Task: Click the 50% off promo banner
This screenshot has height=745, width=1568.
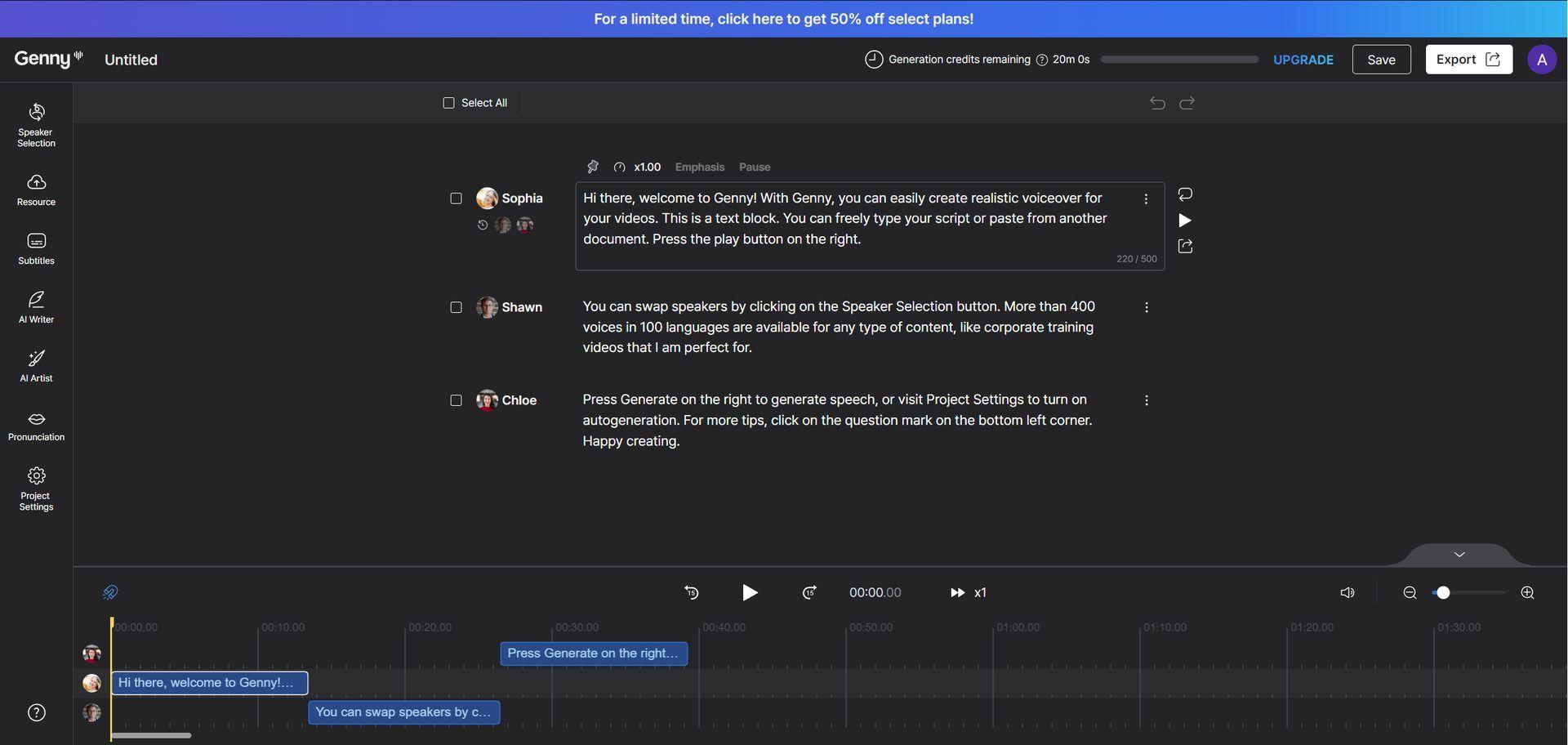Action: click(783, 19)
